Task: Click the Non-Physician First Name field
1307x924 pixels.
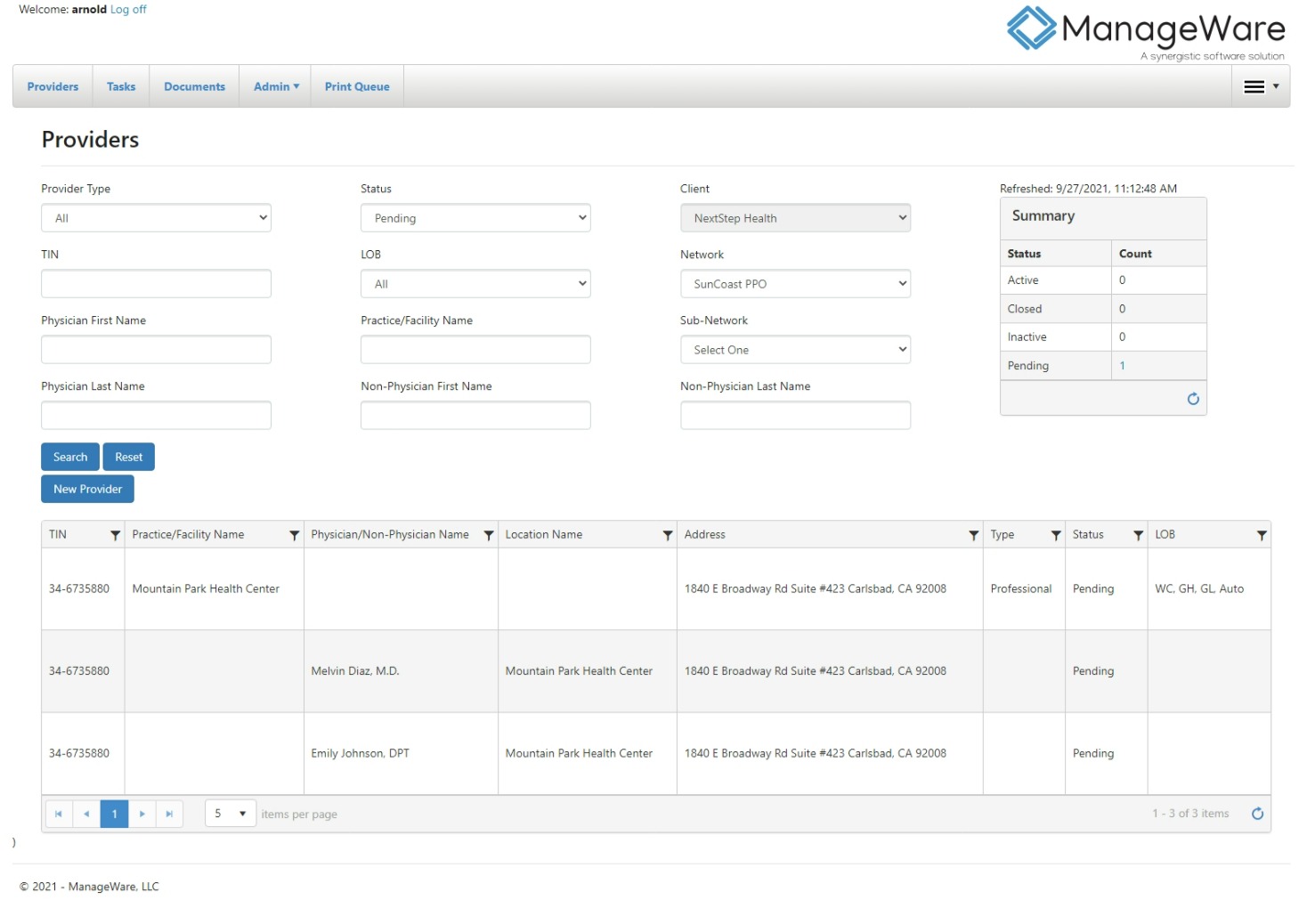Action: pos(475,416)
